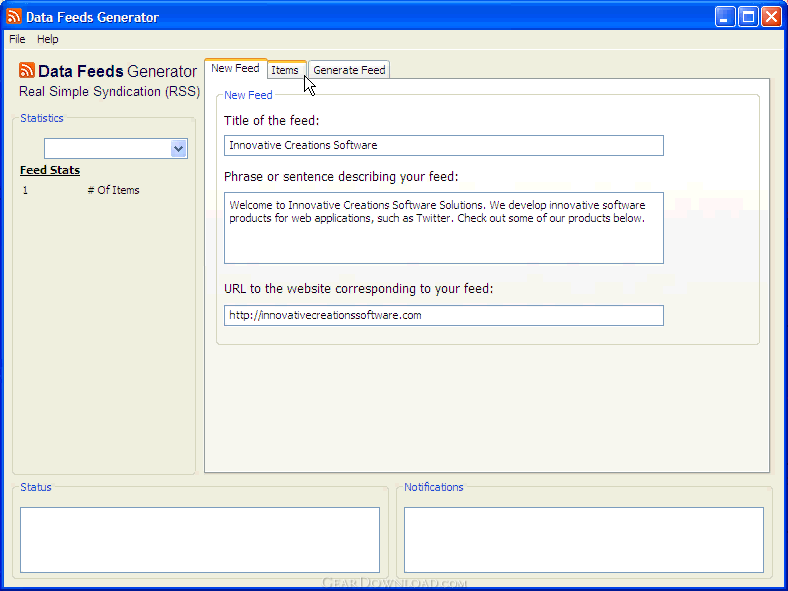Open the Help menu
The height and width of the screenshot is (591, 788).
click(48, 39)
